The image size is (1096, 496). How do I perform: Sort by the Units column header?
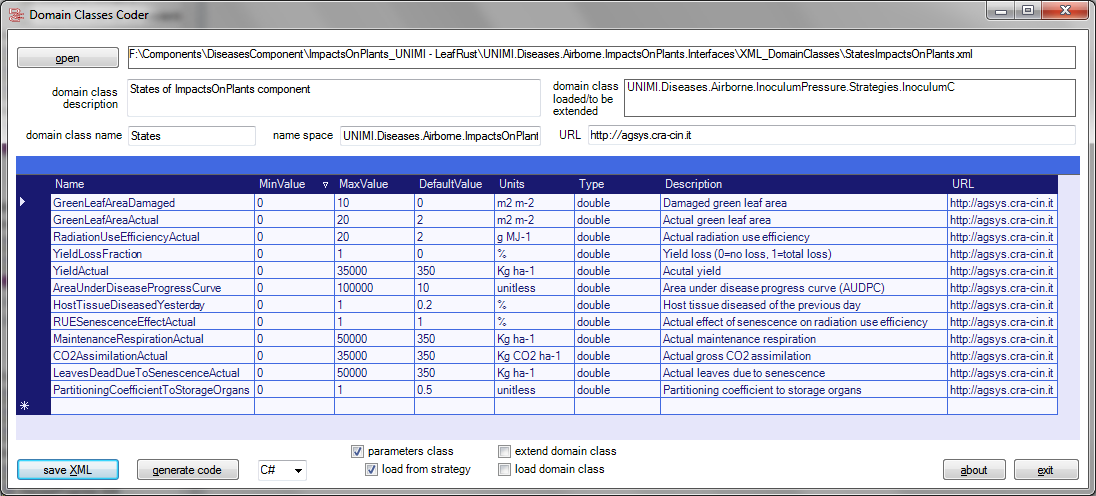(x=534, y=184)
